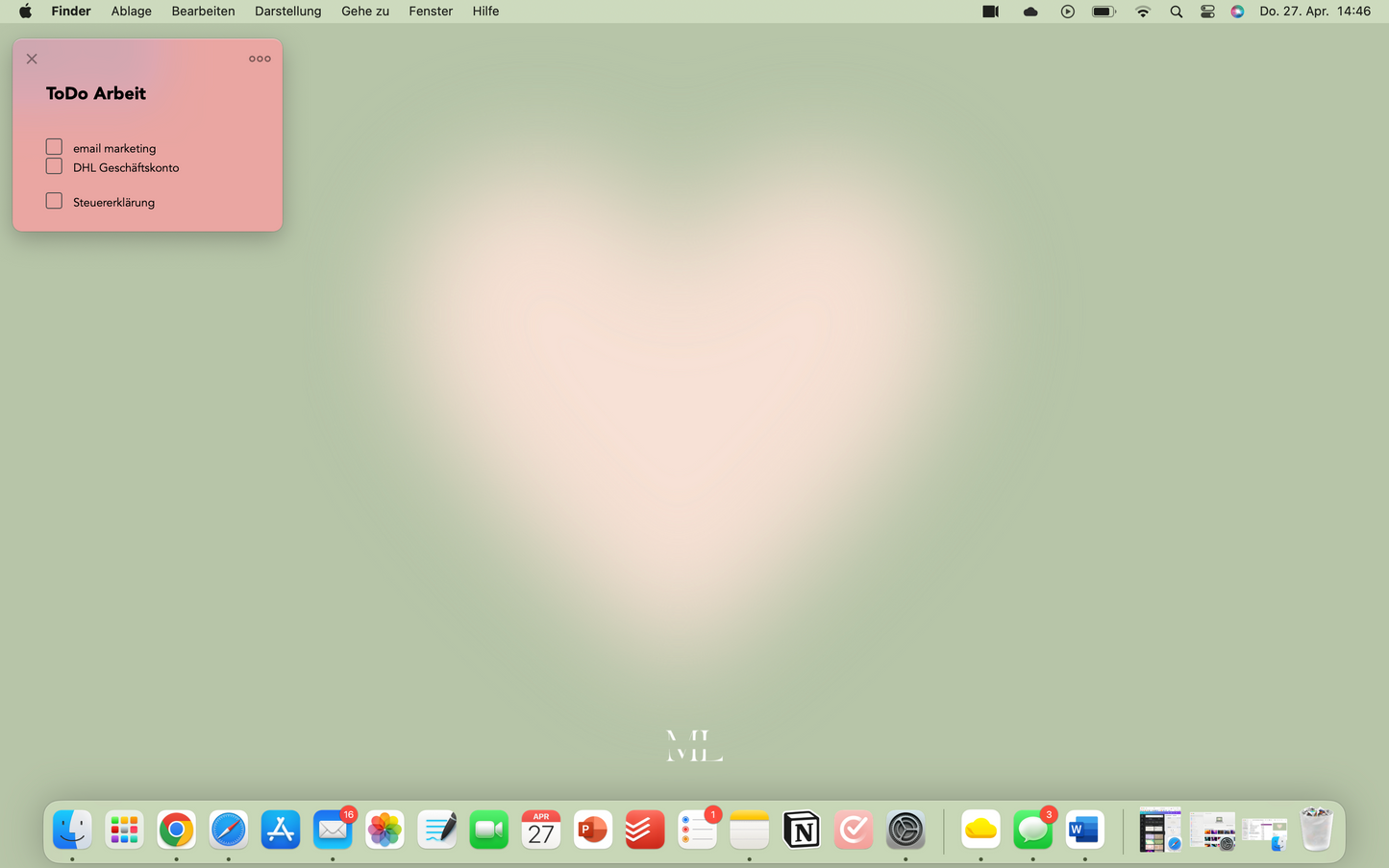Screen dimensions: 1389x868
Task: Open Microsoft Word from the Dock
Action: (x=1084, y=830)
